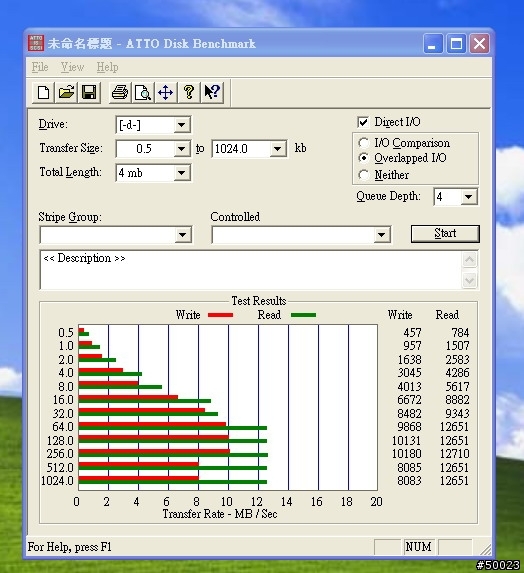Minimize the ATTO Disk Benchmark window

tap(433, 43)
